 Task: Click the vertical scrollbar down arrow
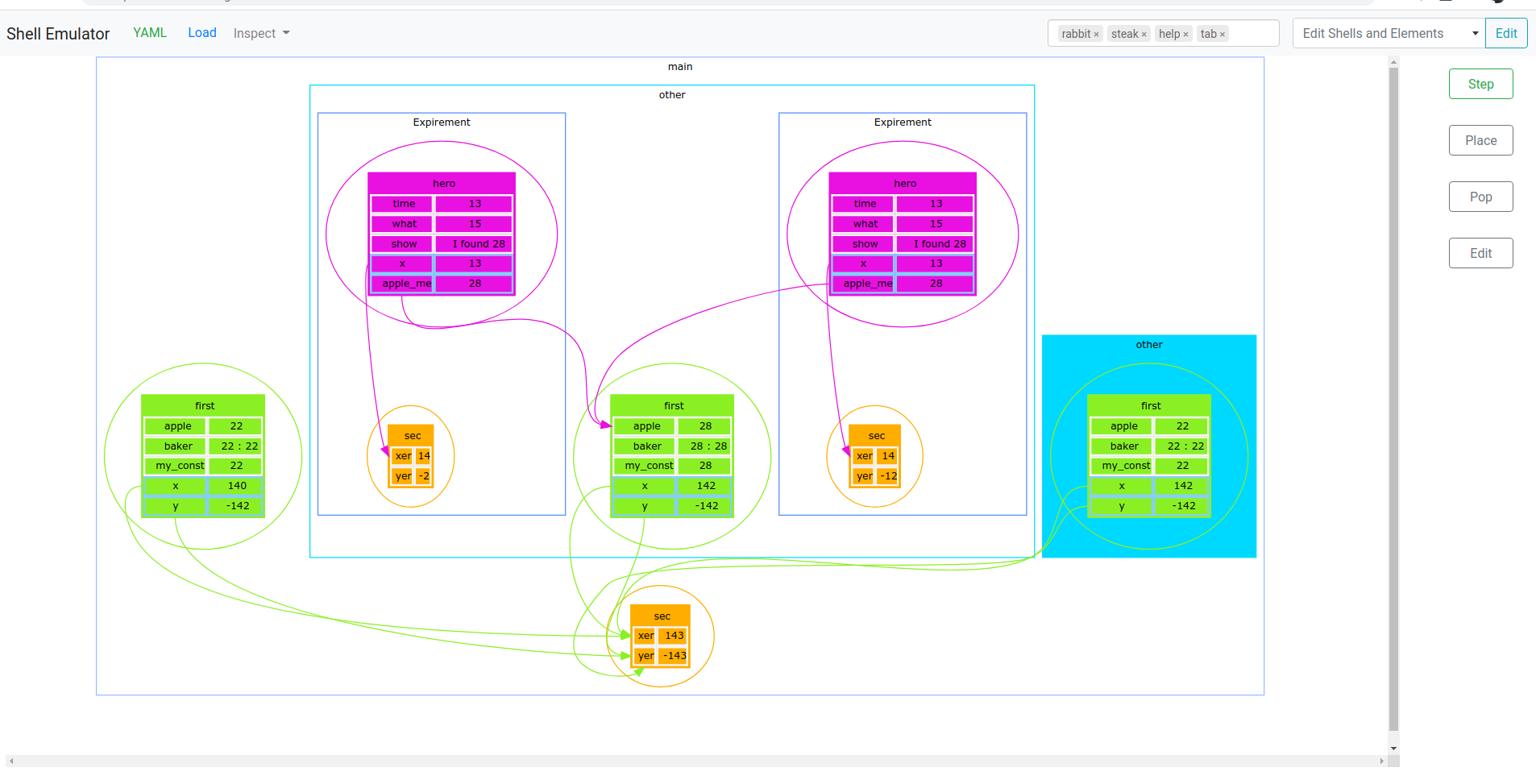point(1393,748)
